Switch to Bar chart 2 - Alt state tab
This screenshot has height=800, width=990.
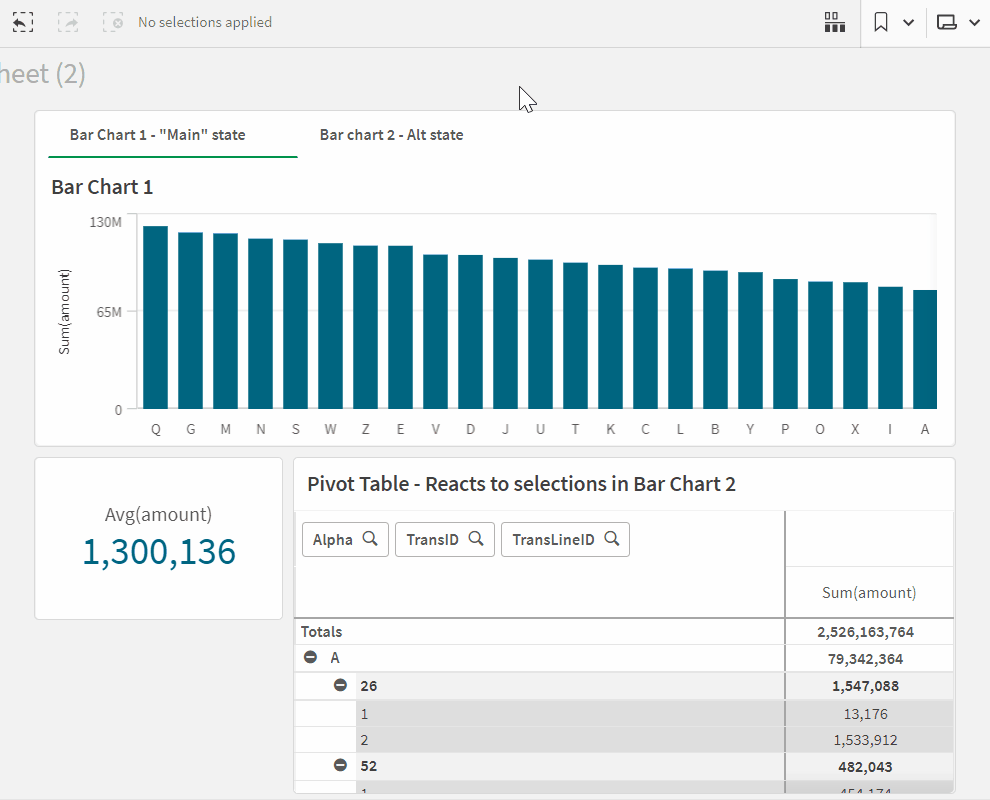(x=390, y=134)
